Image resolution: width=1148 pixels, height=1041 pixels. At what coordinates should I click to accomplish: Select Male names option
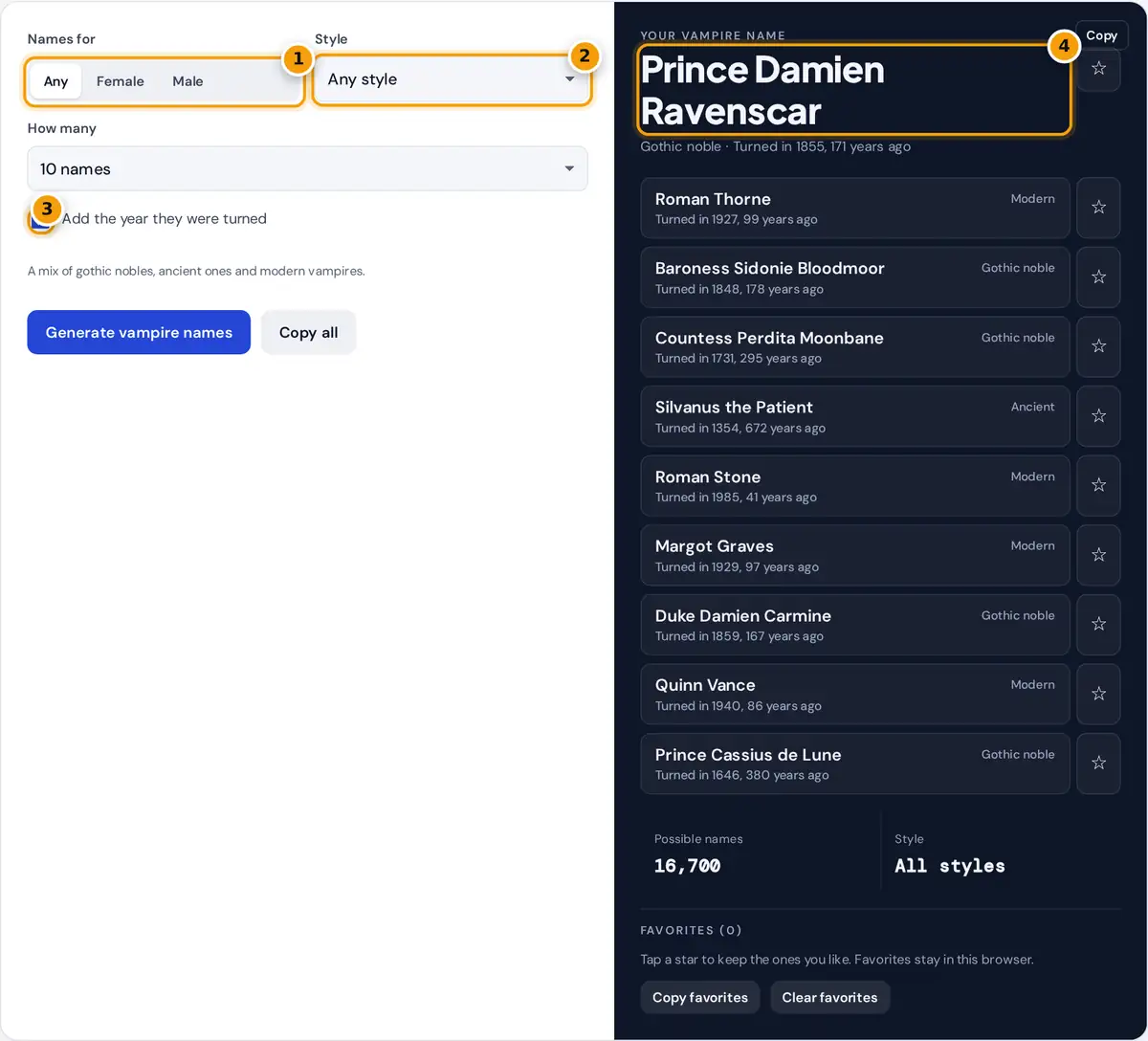click(188, 81)
